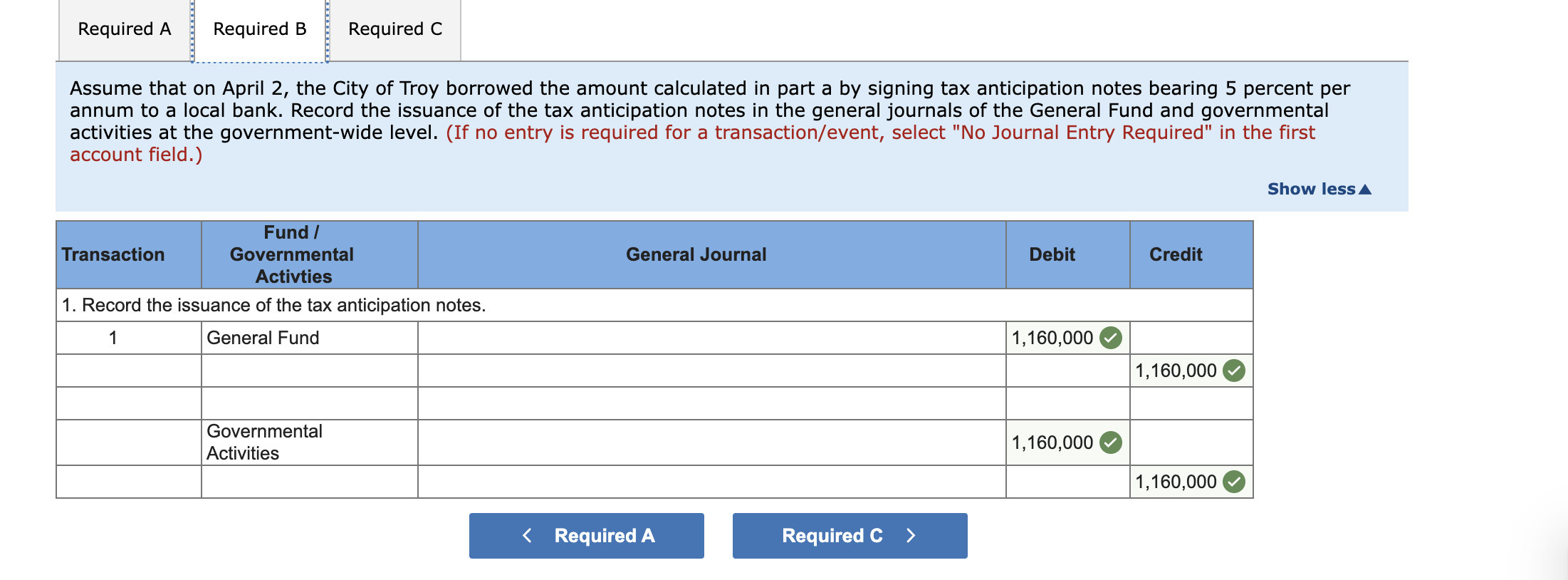Open second-row General Journal account field

pos(712,371)
